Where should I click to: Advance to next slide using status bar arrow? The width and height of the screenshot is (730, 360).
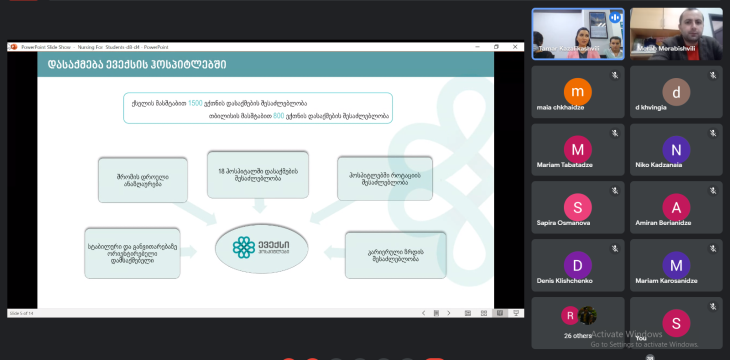[x=449, y=313]
